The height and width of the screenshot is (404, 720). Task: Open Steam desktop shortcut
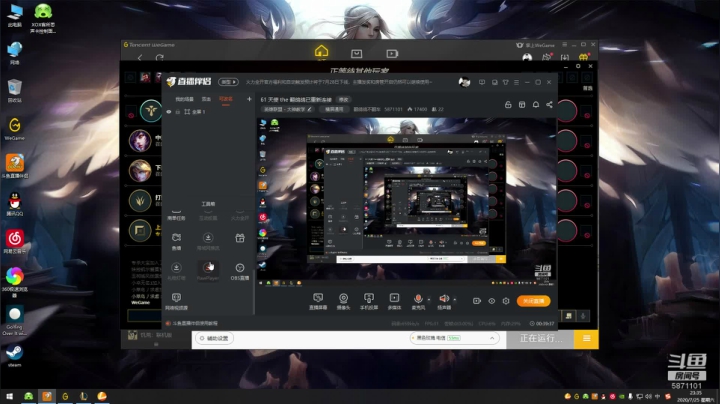[14, 356]
